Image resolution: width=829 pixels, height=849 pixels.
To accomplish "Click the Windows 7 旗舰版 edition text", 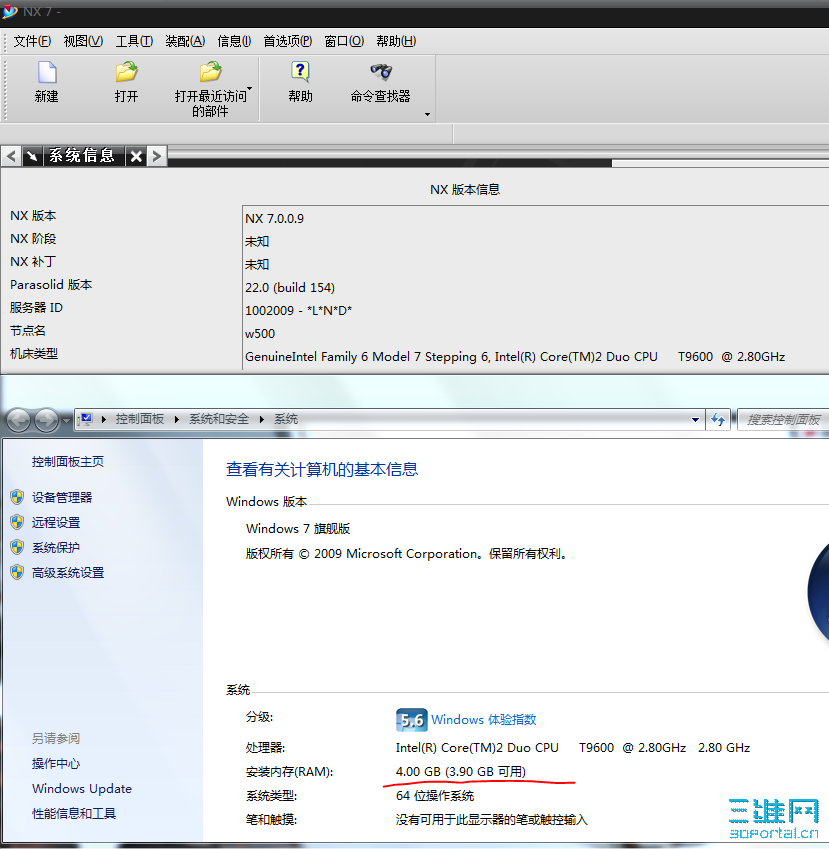I will tap(298, 528).
